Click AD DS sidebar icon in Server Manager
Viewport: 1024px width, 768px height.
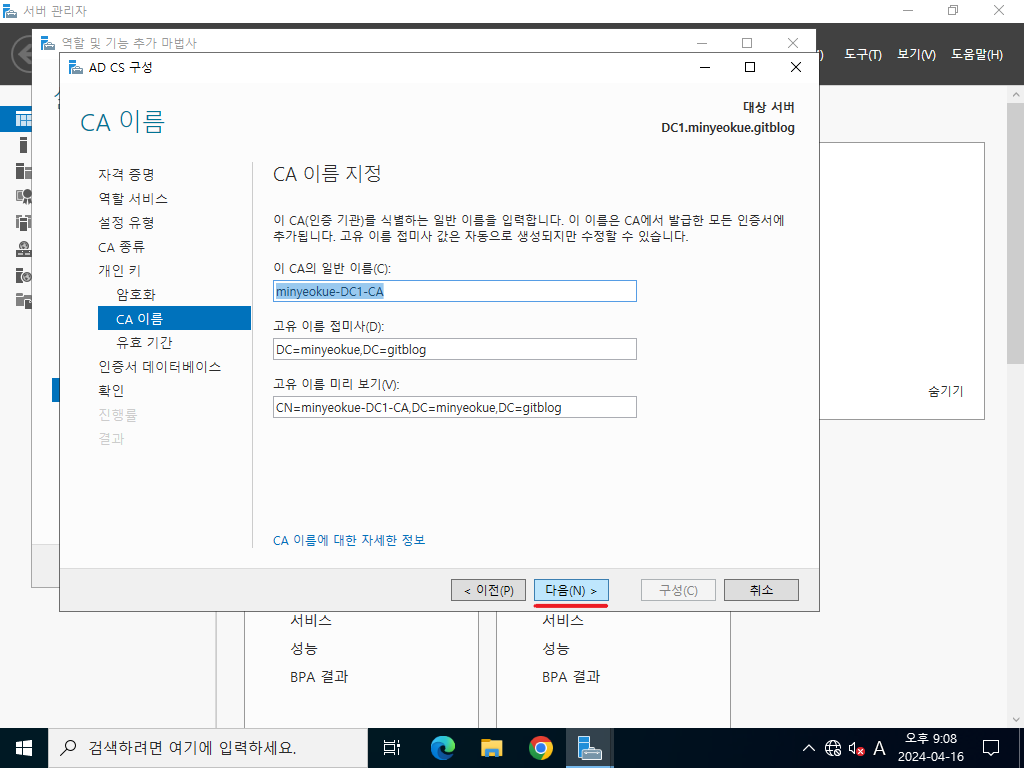pyautogui.click(x=24, y=223)
